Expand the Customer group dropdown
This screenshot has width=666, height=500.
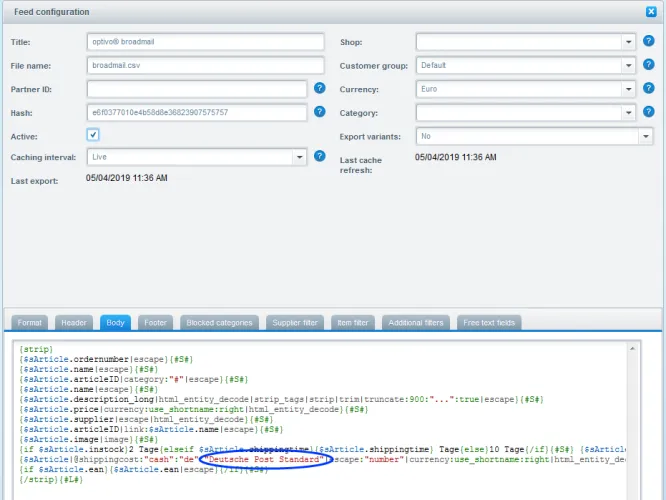tap(628, 65)
